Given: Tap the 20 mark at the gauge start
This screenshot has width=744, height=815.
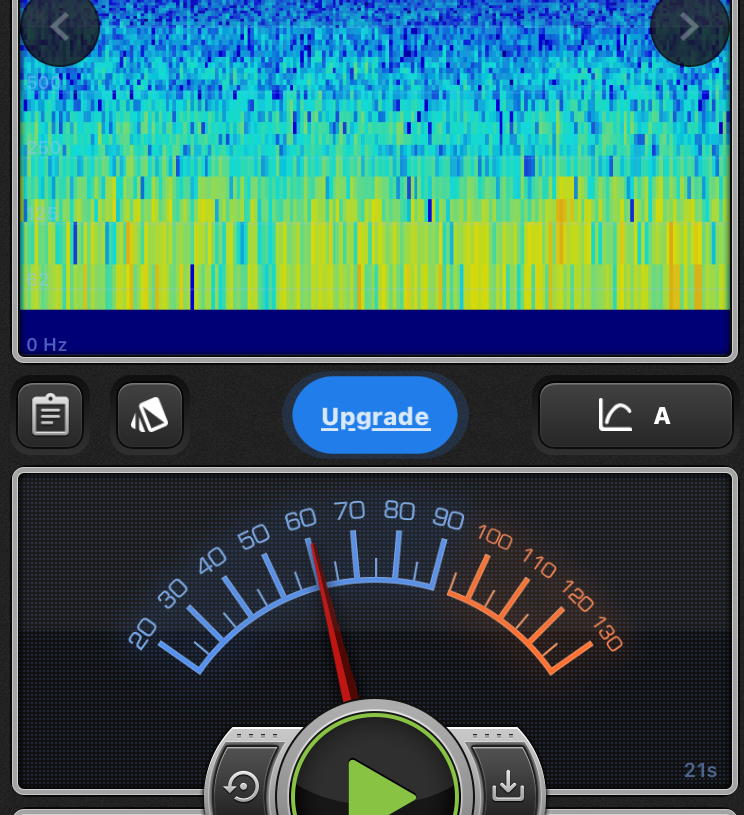Looking at the screenshot, I should coord(143,633).
